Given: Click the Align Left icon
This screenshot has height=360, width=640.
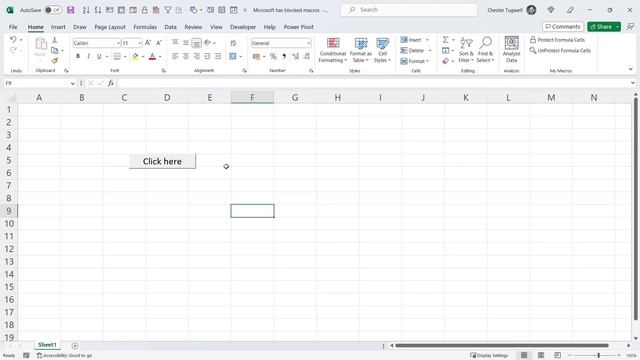Looking at the screenshot, I should point(175,56).
